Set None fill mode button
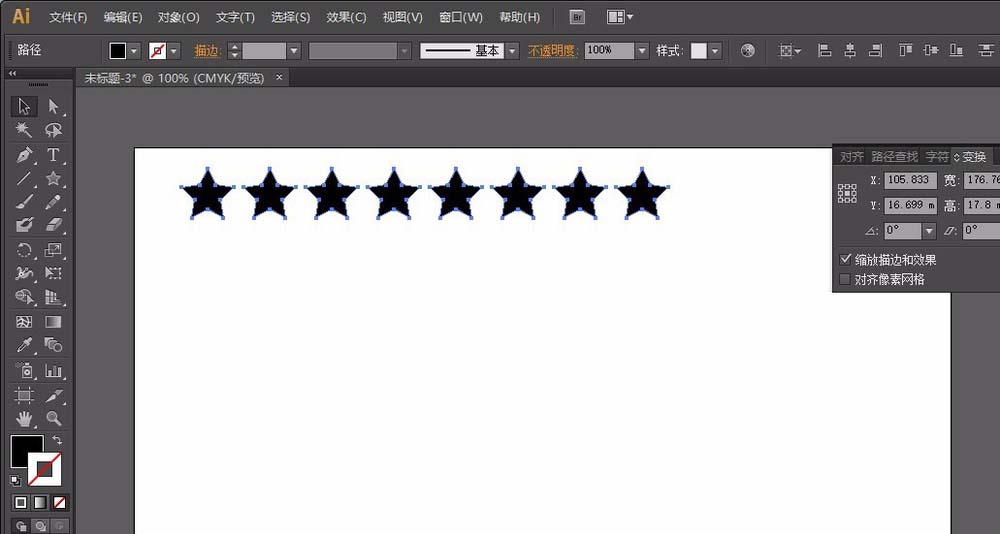The height and width of the screenshot is (534, 1000). [x=59, y=503]
